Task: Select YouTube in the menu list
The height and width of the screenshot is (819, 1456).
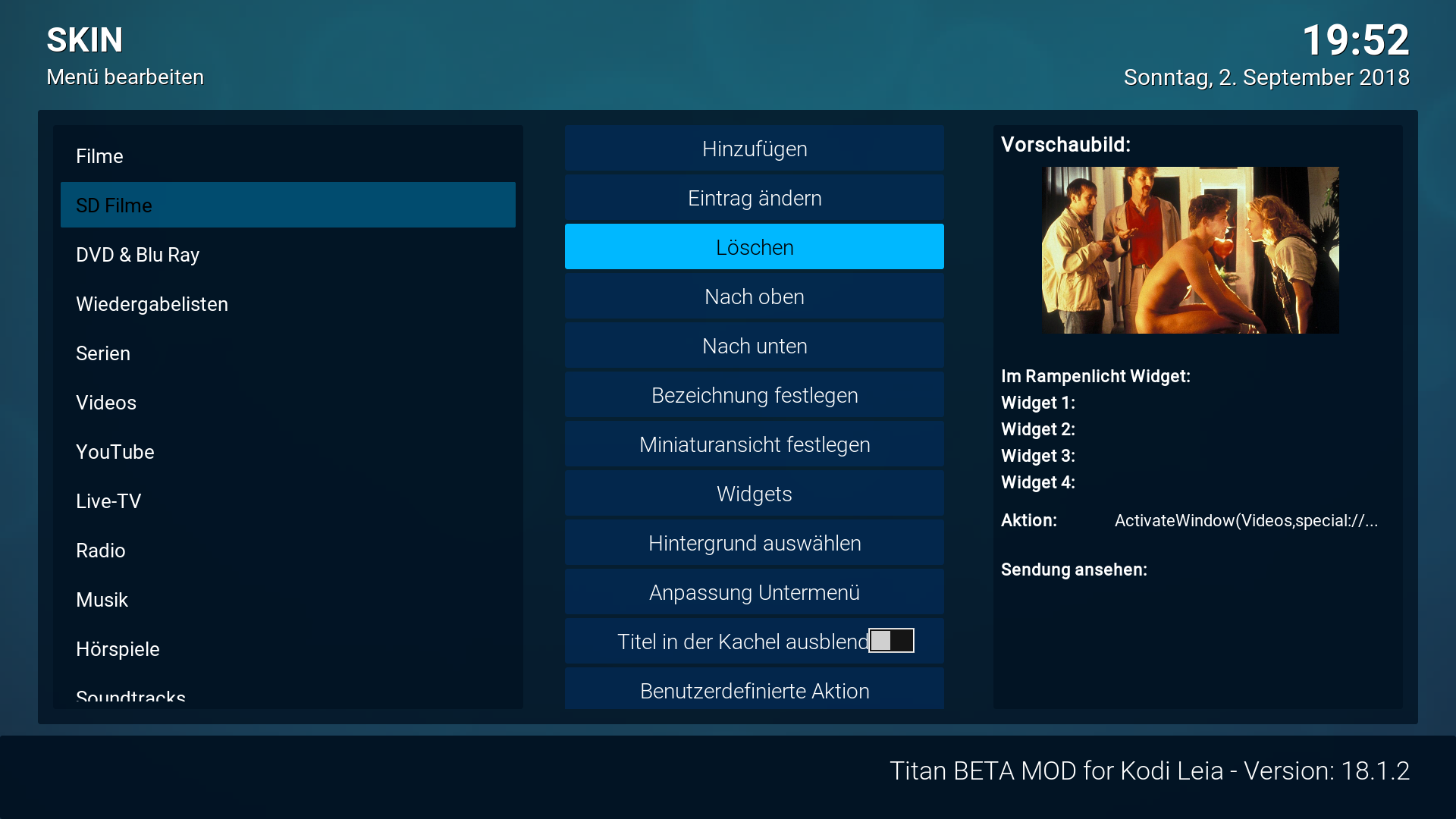Action: coord(288,451)
